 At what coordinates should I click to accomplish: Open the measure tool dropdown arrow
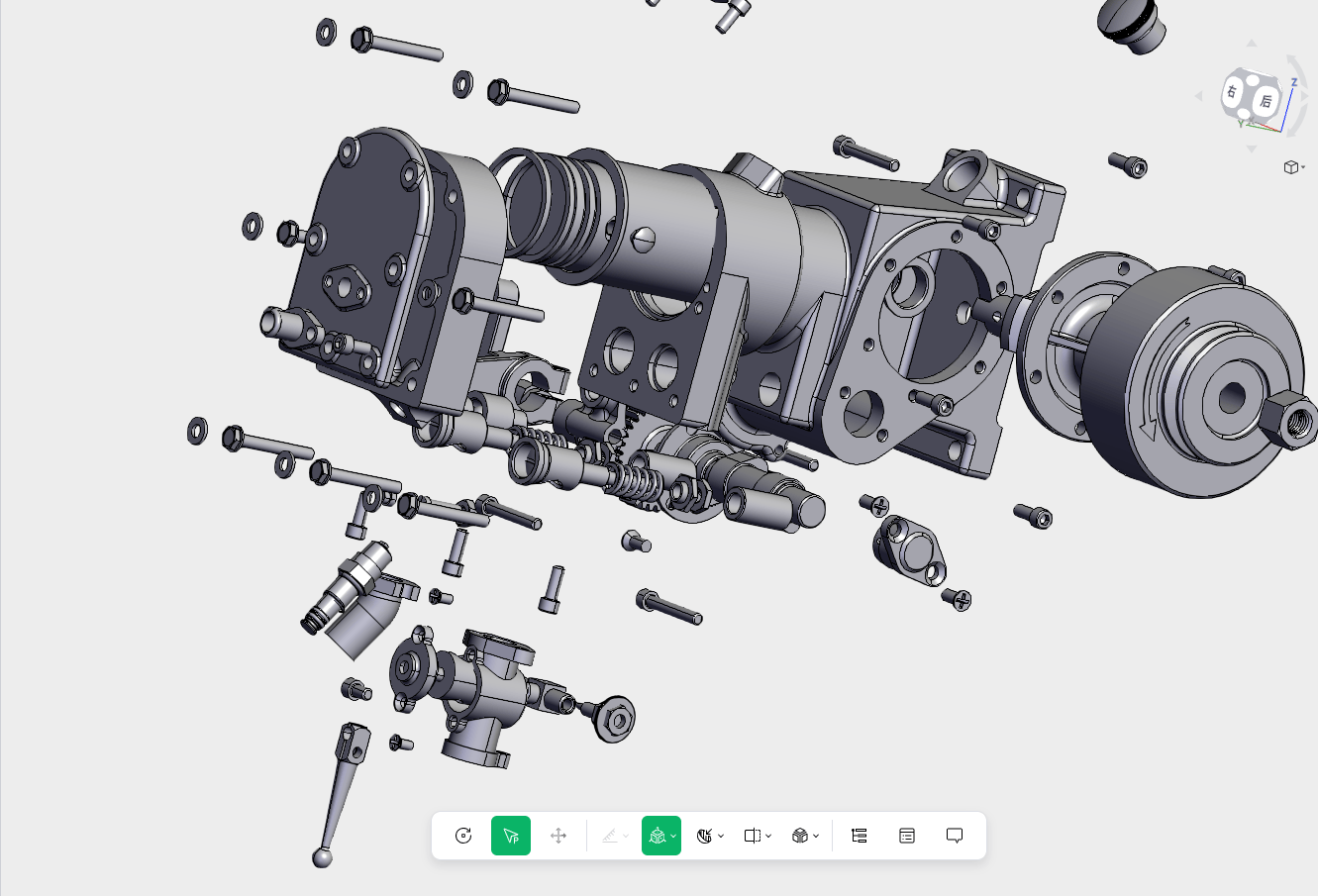point(626,837)
